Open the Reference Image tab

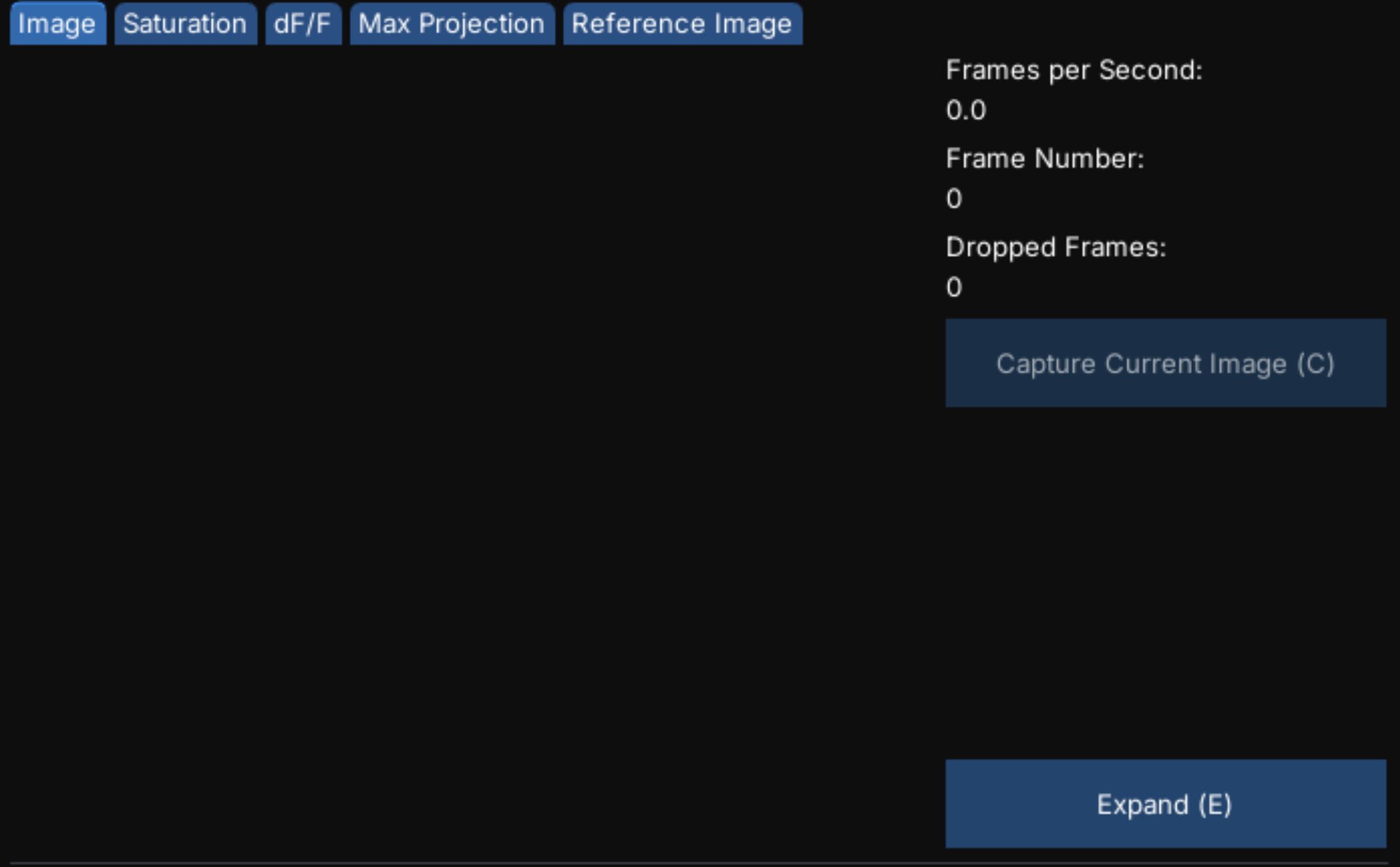tap(683, 24)
